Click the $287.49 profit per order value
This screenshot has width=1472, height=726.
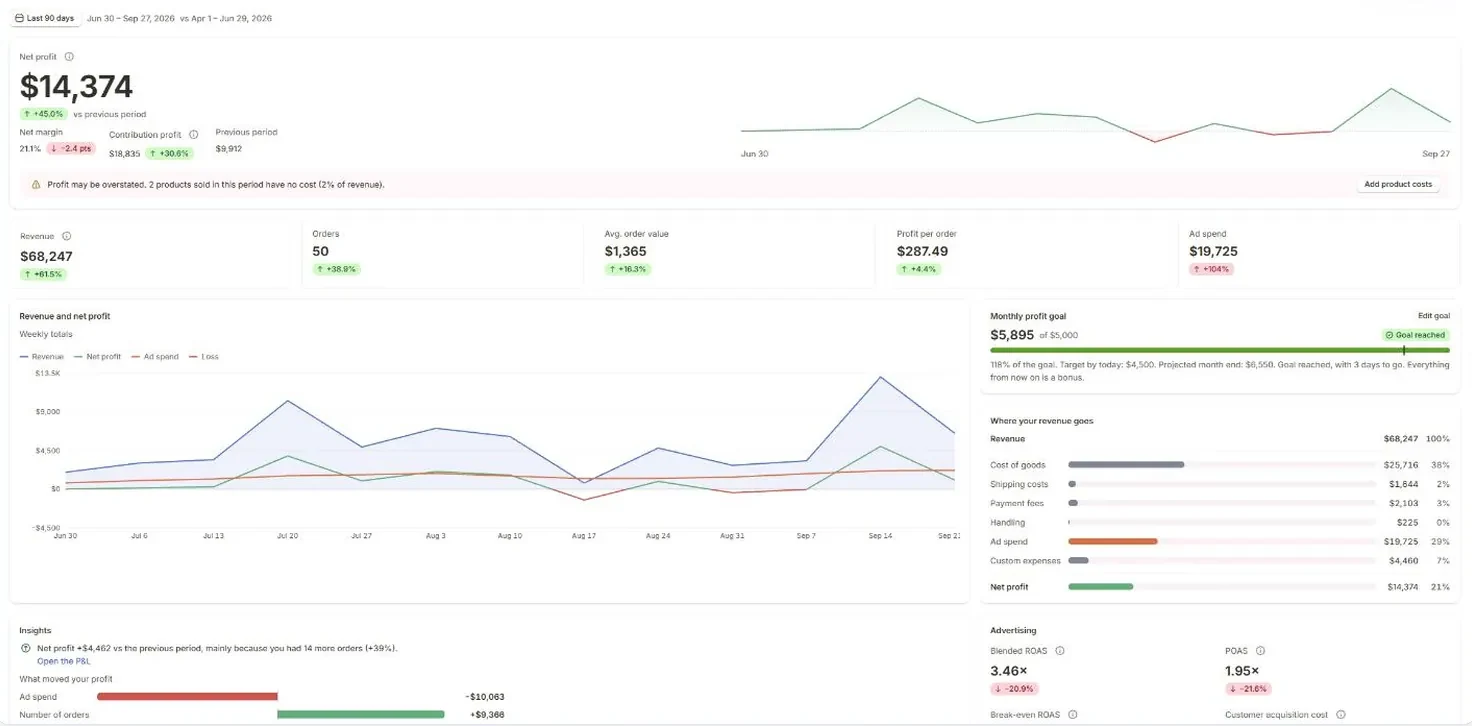(x=922, y=252)
